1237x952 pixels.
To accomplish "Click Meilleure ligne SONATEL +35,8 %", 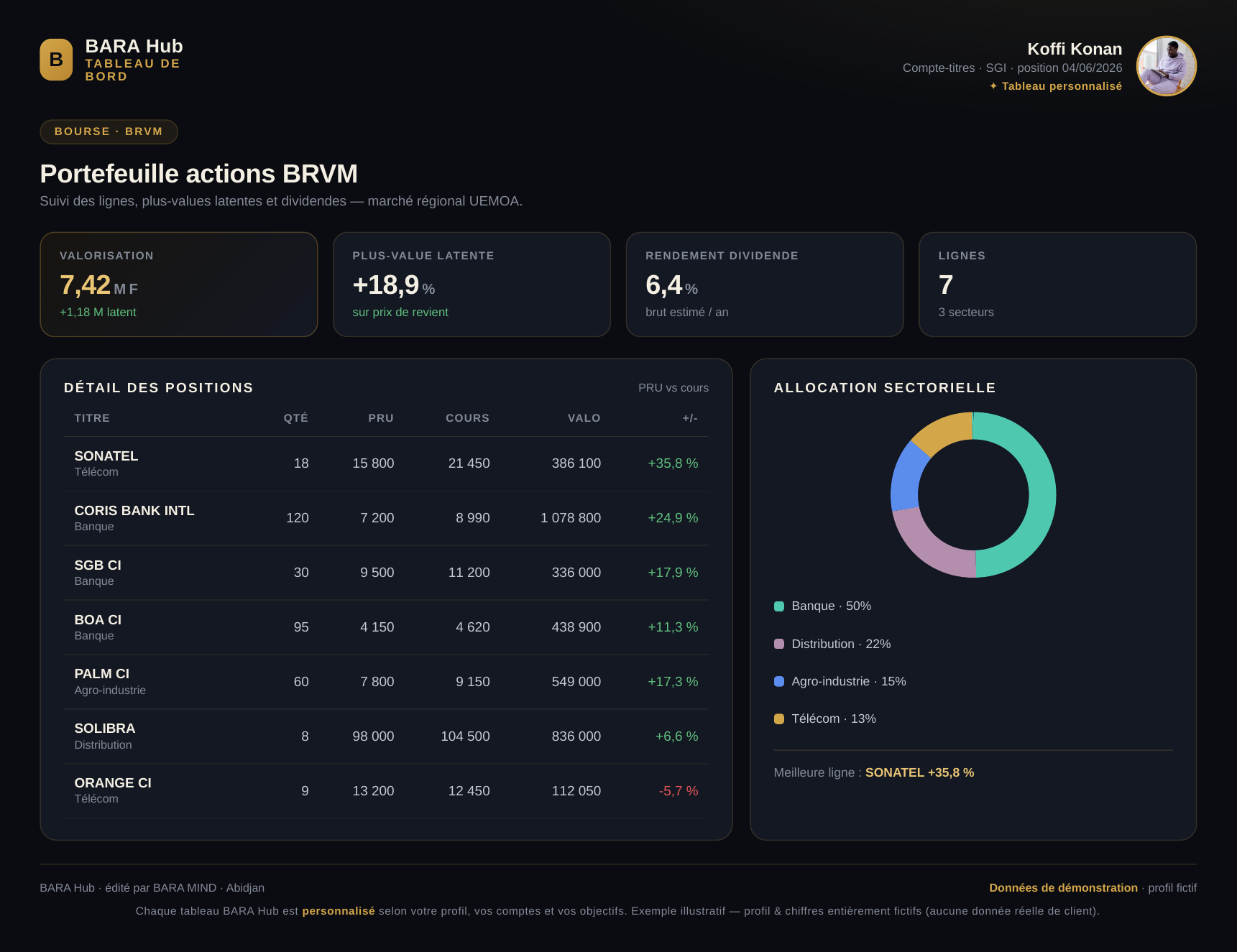I will coord(874,772).
